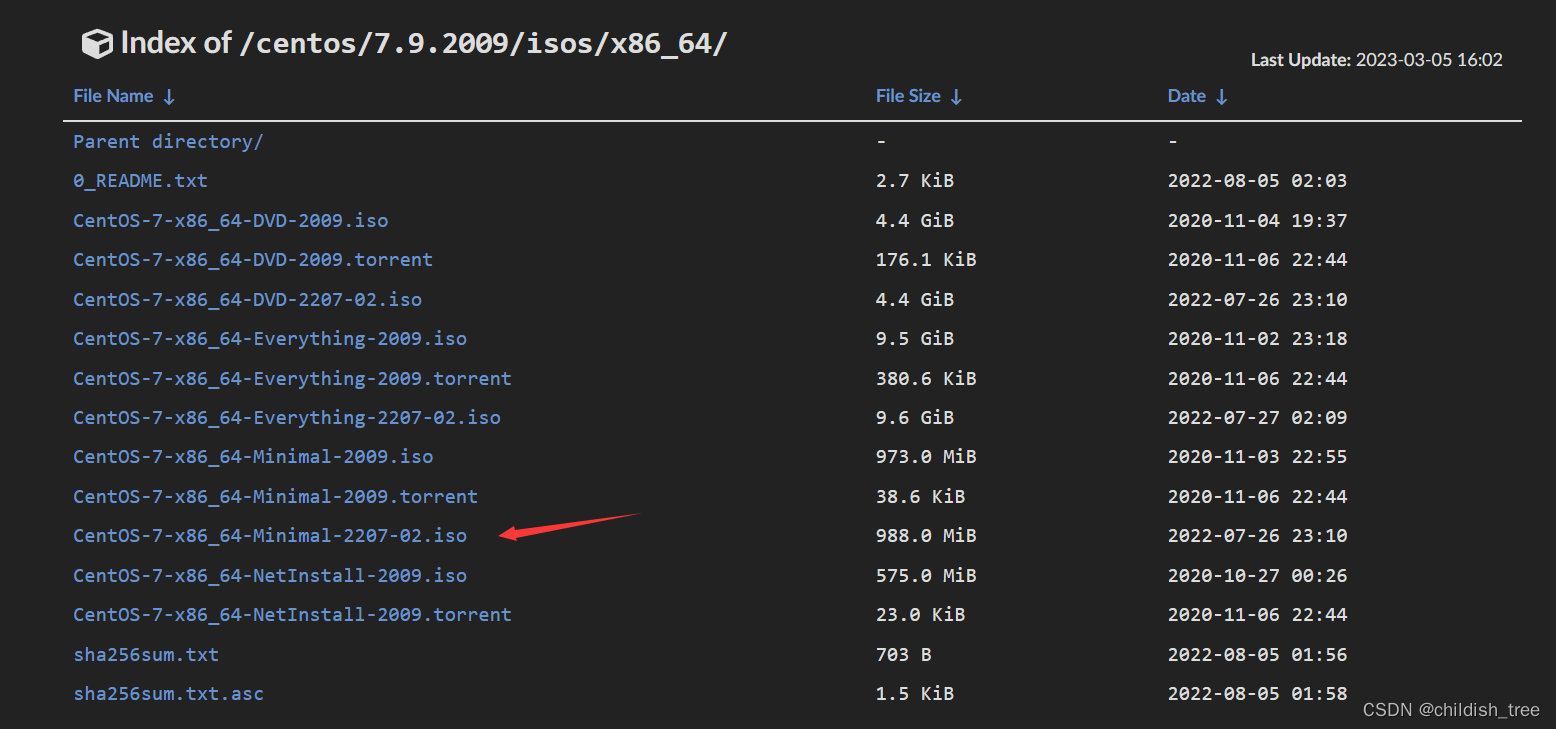Click date 2022-08-05 01:58
1556x729 pixels.
[1257, 694]
